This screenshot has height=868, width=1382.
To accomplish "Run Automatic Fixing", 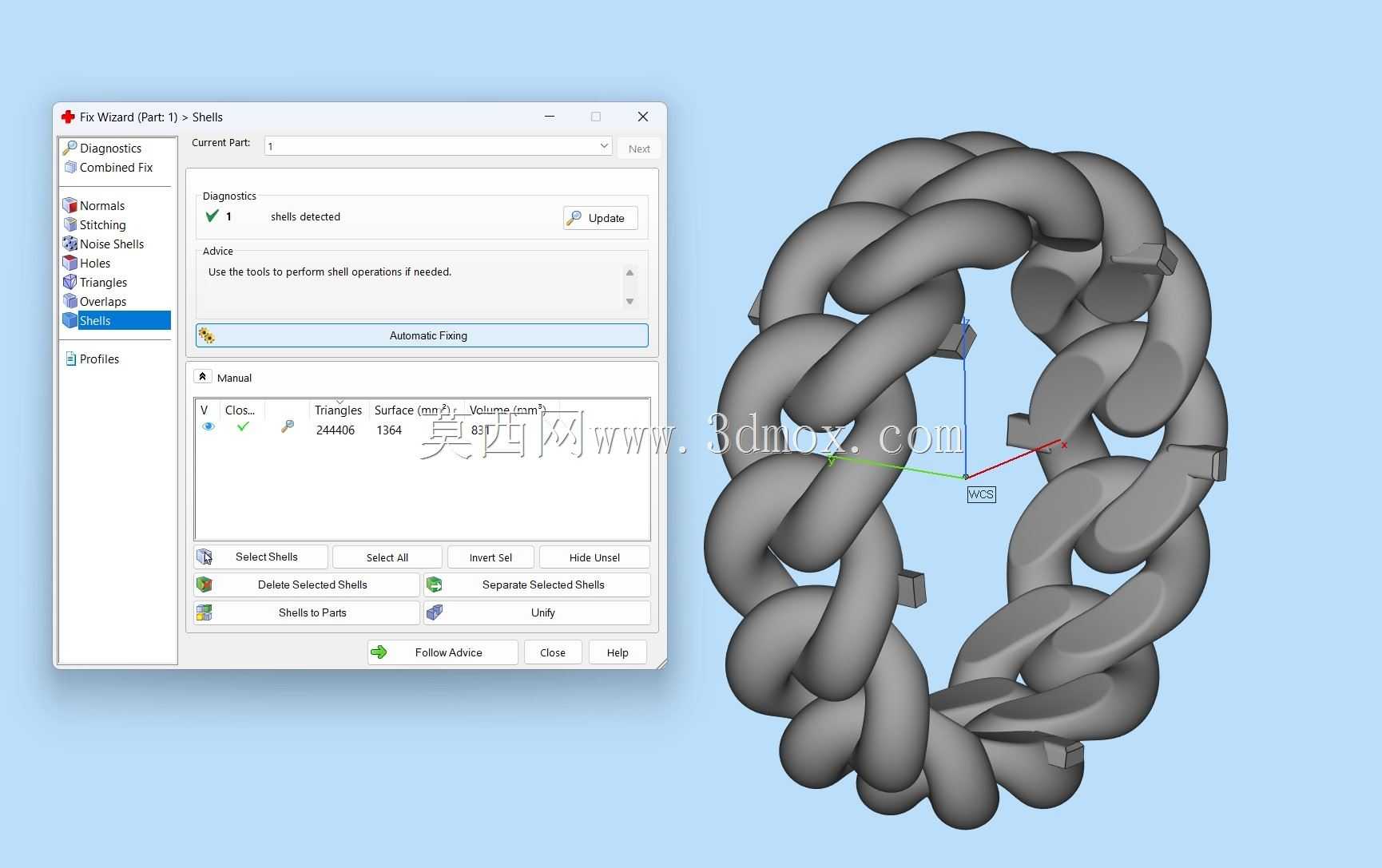I will pyautogui.click(x=422, y=335).
